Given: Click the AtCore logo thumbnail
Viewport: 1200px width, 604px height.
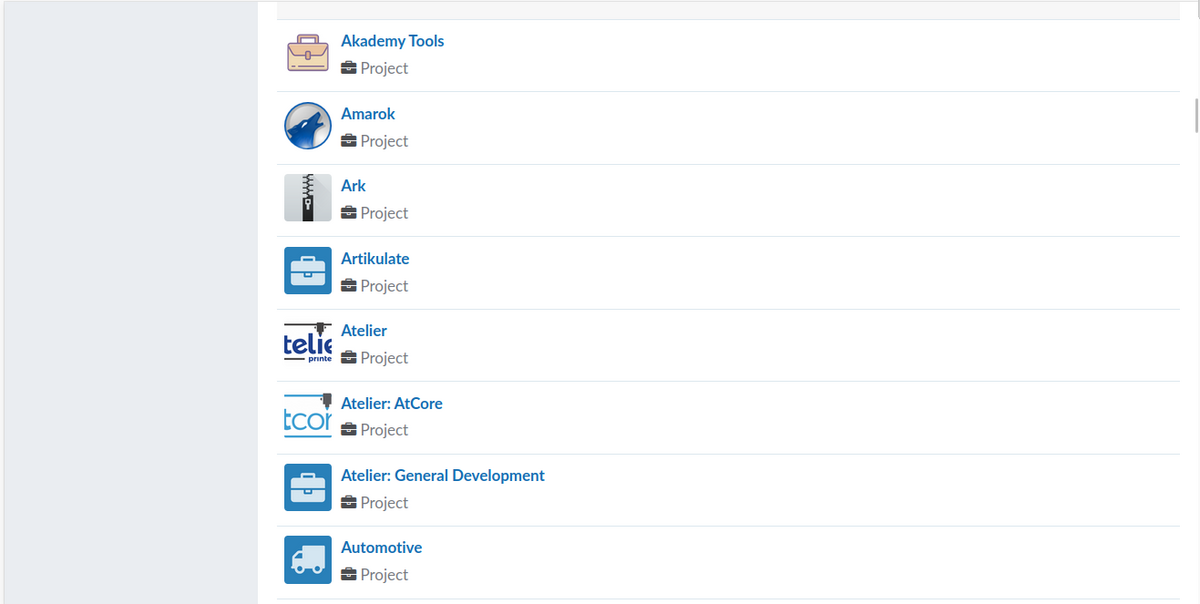Looking at the screenshot, I should (307, 416).
